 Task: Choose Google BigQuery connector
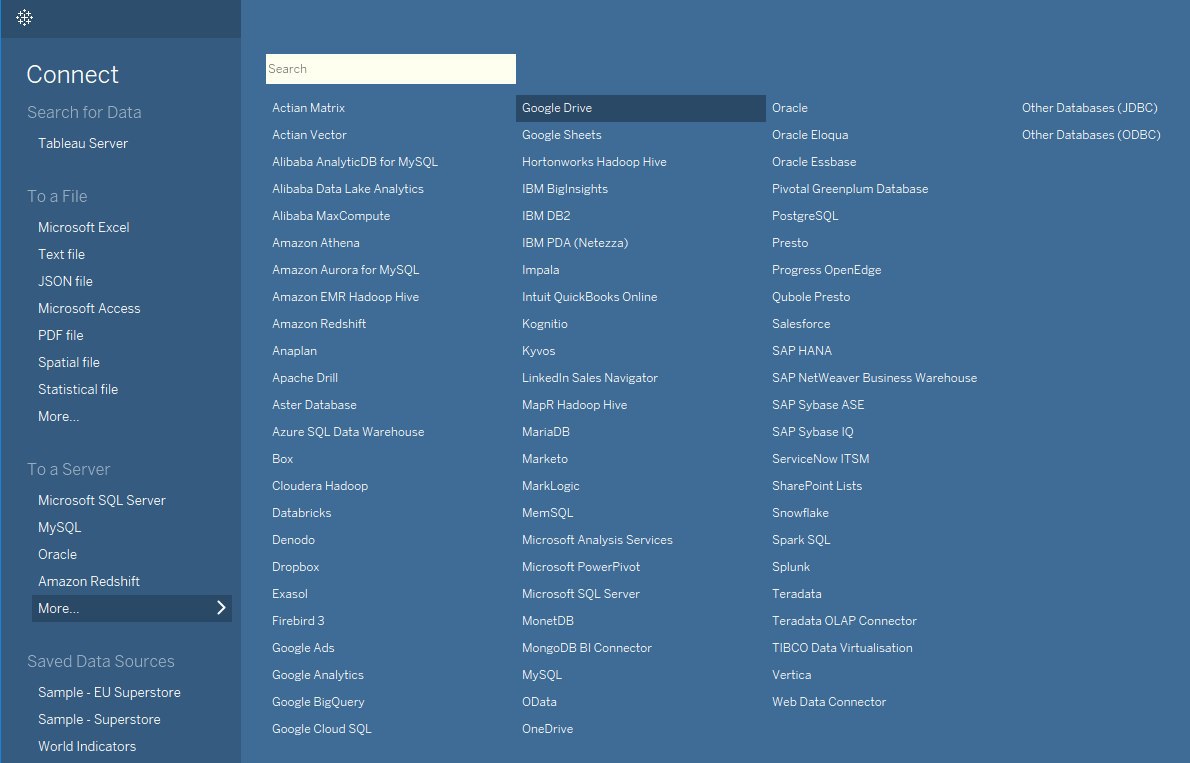click(x=318, y=702)
